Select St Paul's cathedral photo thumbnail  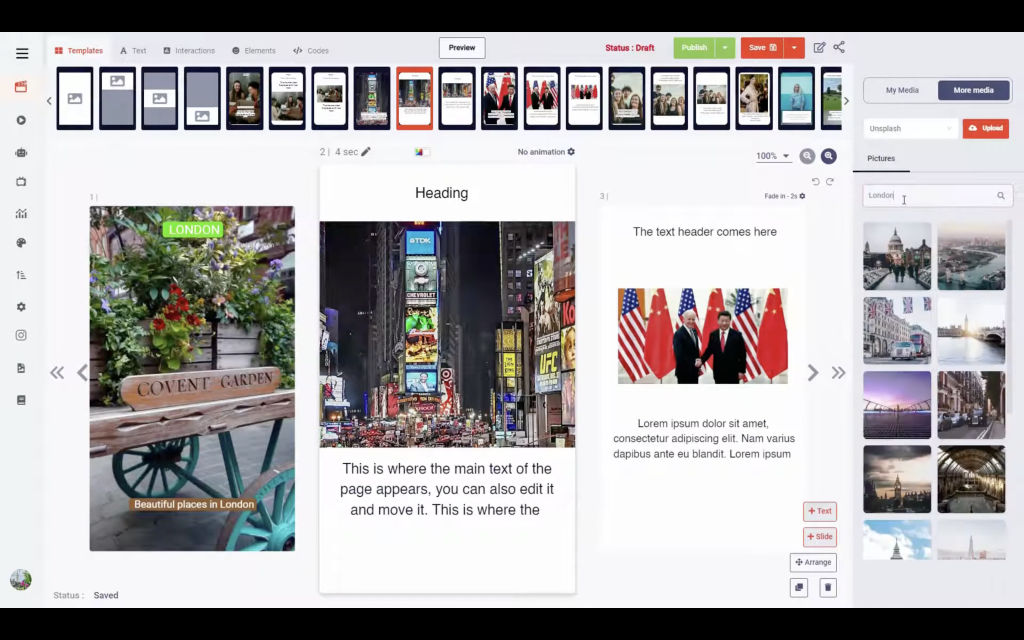[x=897, y=256]
